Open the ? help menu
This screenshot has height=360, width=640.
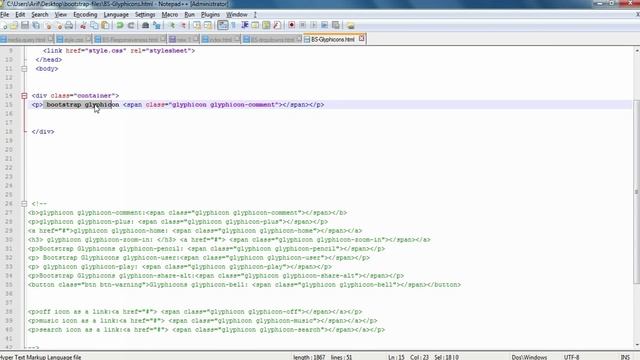pos(255,15)
